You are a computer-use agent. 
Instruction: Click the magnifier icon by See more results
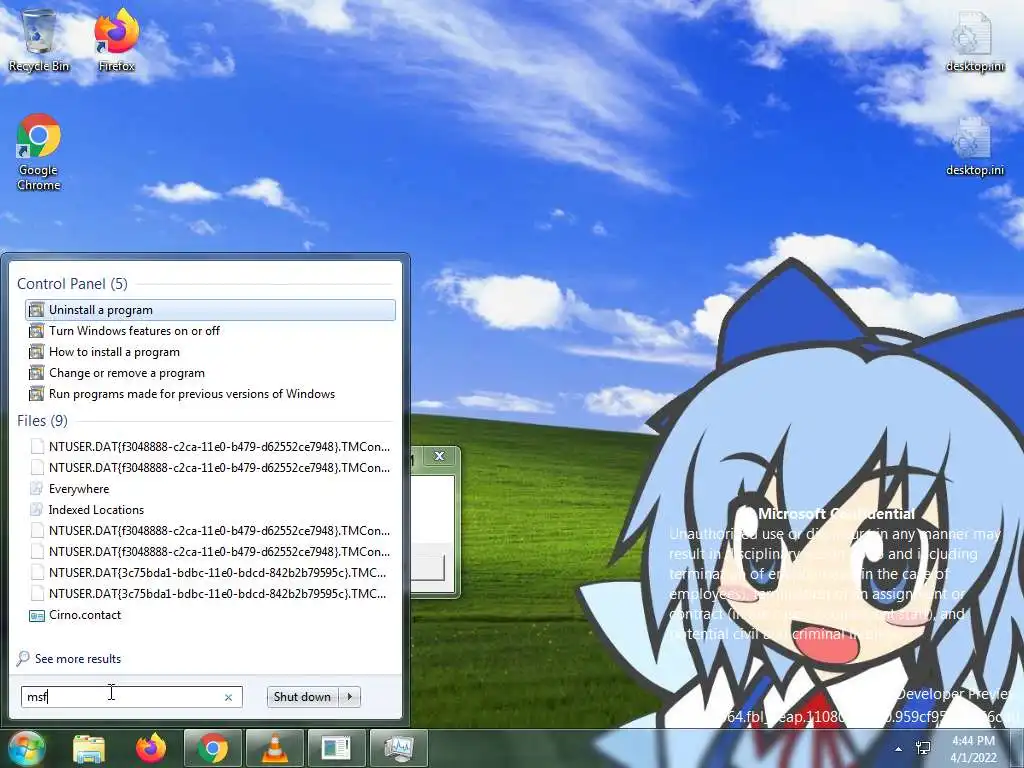(23, 658)
